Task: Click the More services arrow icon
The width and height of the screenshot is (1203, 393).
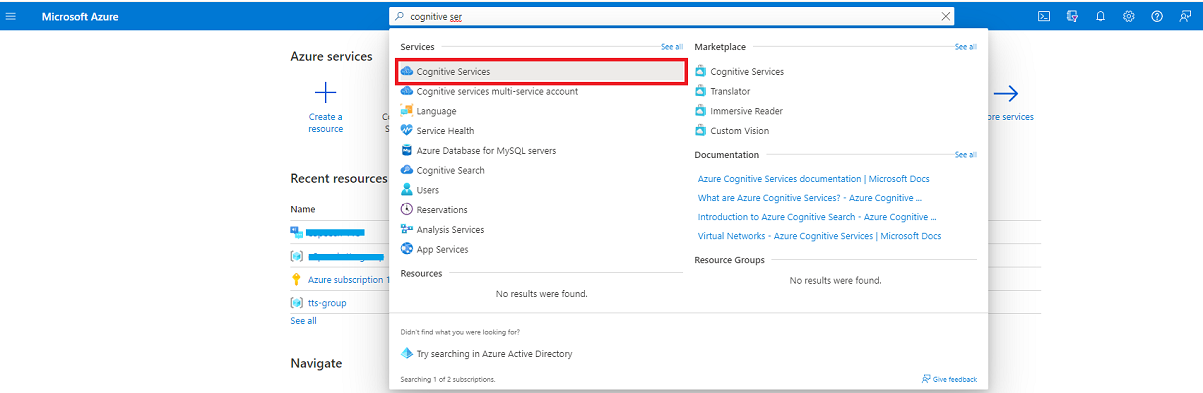Action: [1006, 94]
